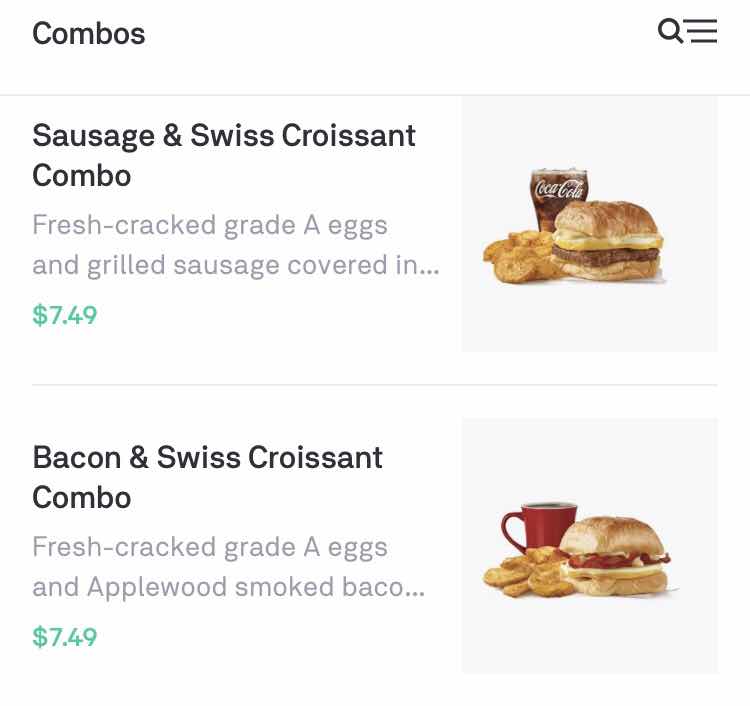Click the Sausage combo $7.49 price
The height and width of the screenshot is (706, 750).
(x=65, y=315)
